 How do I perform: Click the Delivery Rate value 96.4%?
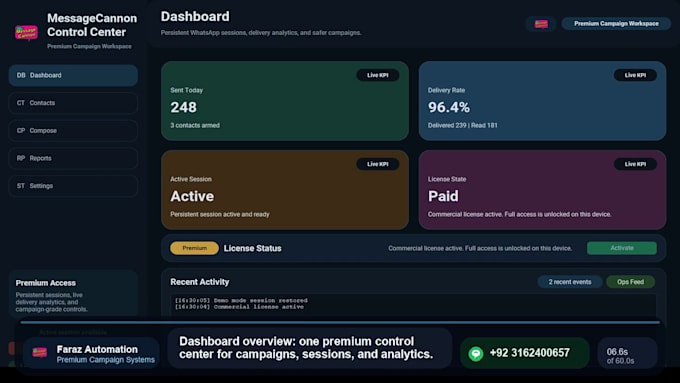449,108
